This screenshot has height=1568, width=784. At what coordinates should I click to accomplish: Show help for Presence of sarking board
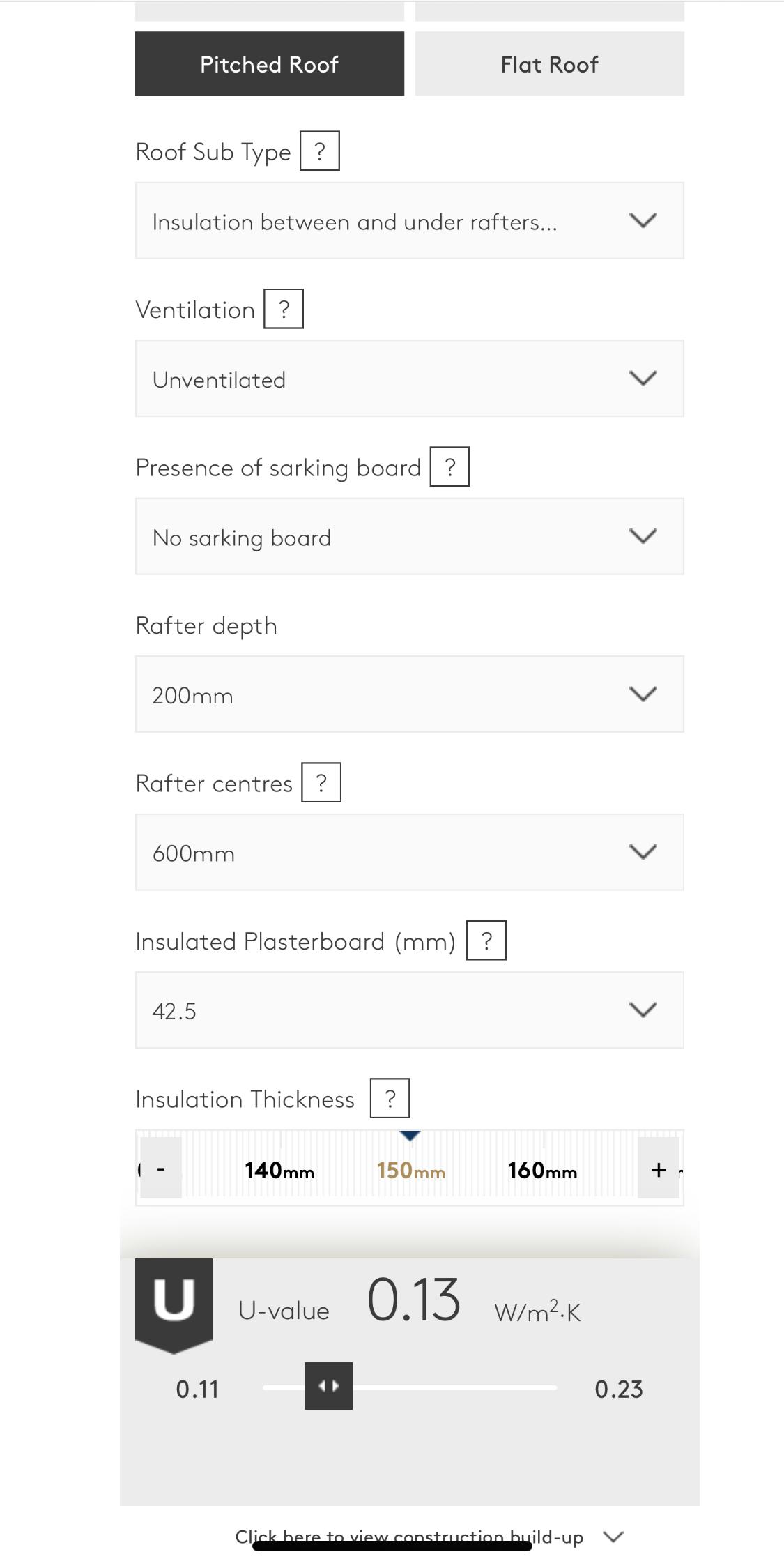coord(449,466)
